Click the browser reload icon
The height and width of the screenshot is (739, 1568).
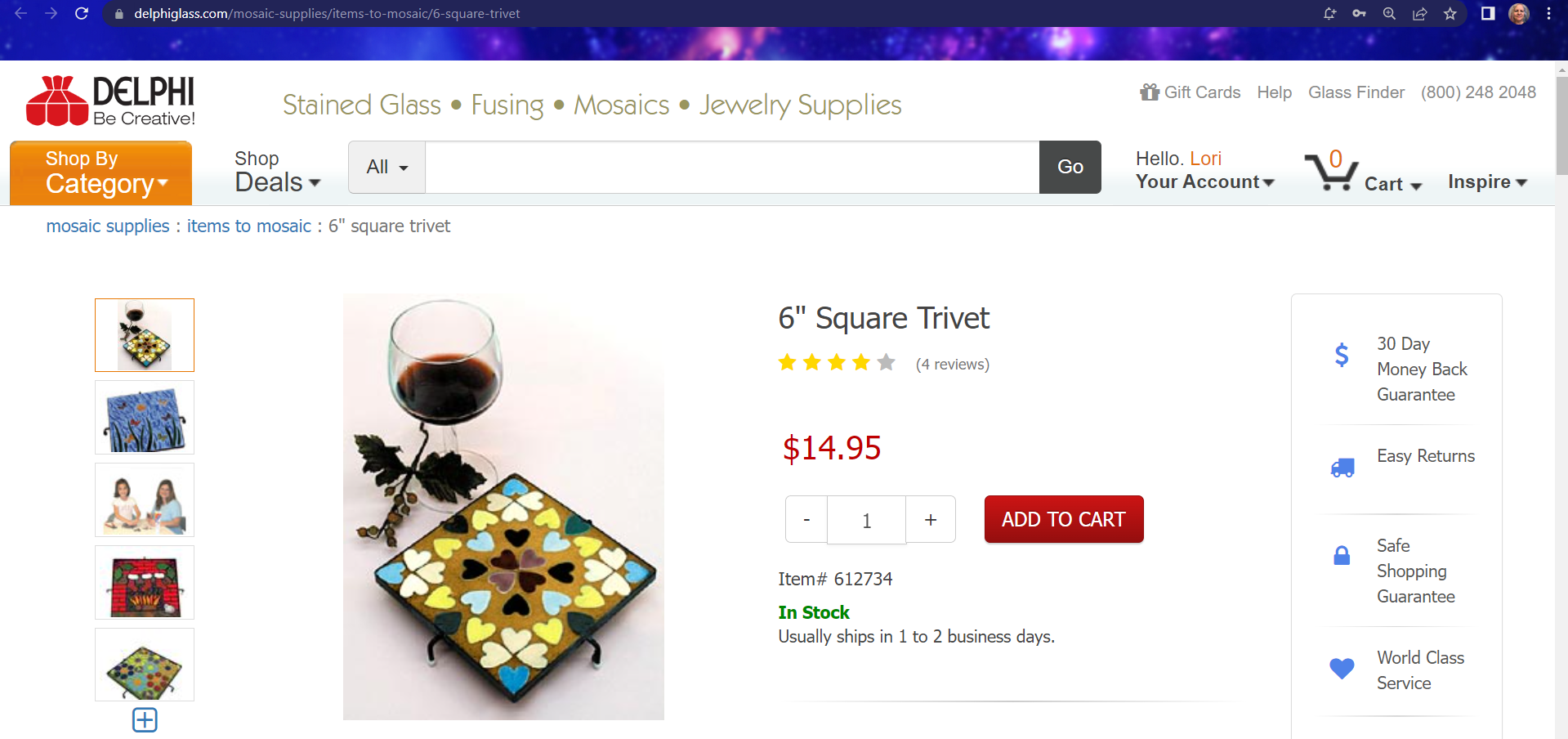click(82, 14)
